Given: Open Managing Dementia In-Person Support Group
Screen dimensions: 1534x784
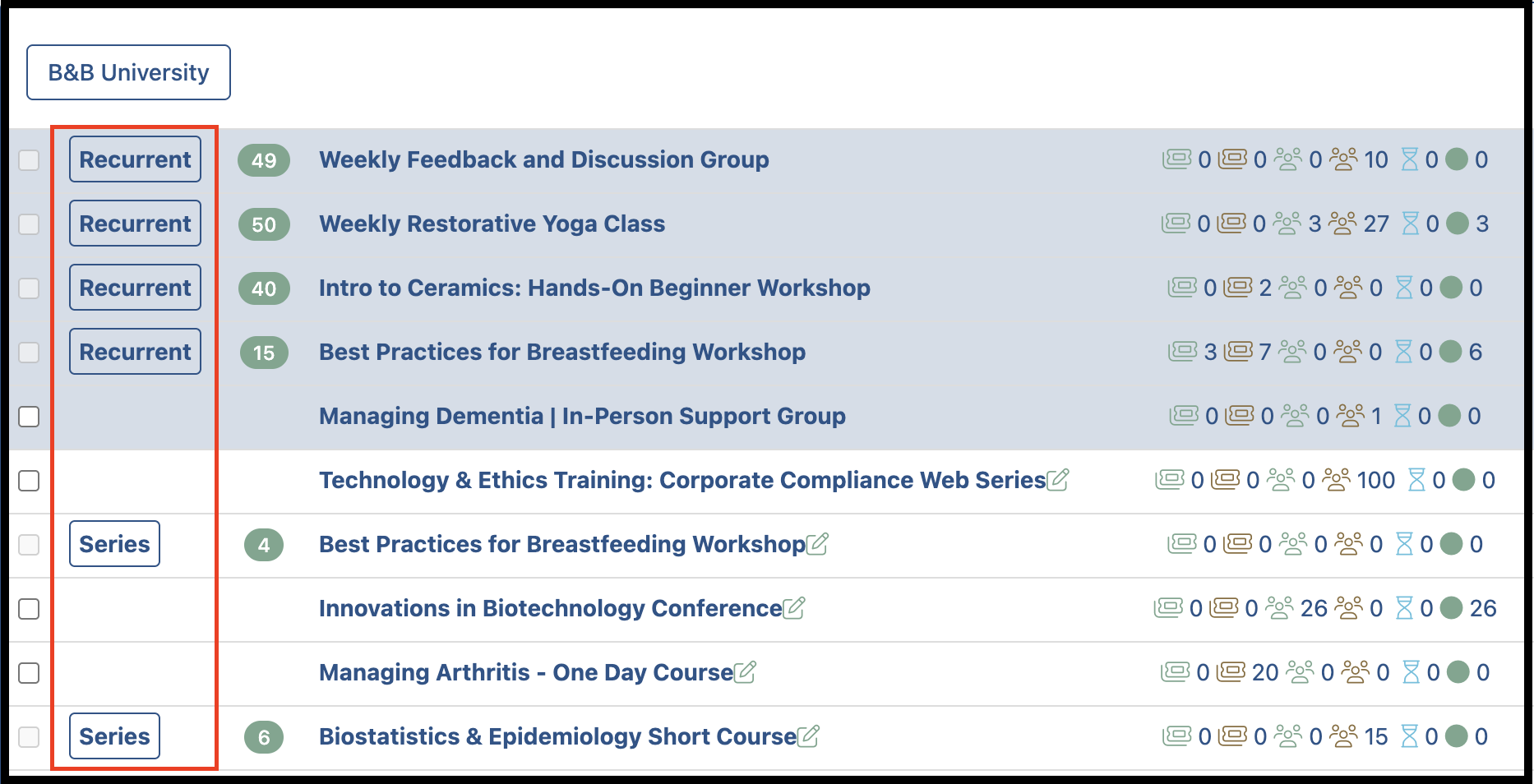Looking at the screenshot, I should tap(582, 416).
